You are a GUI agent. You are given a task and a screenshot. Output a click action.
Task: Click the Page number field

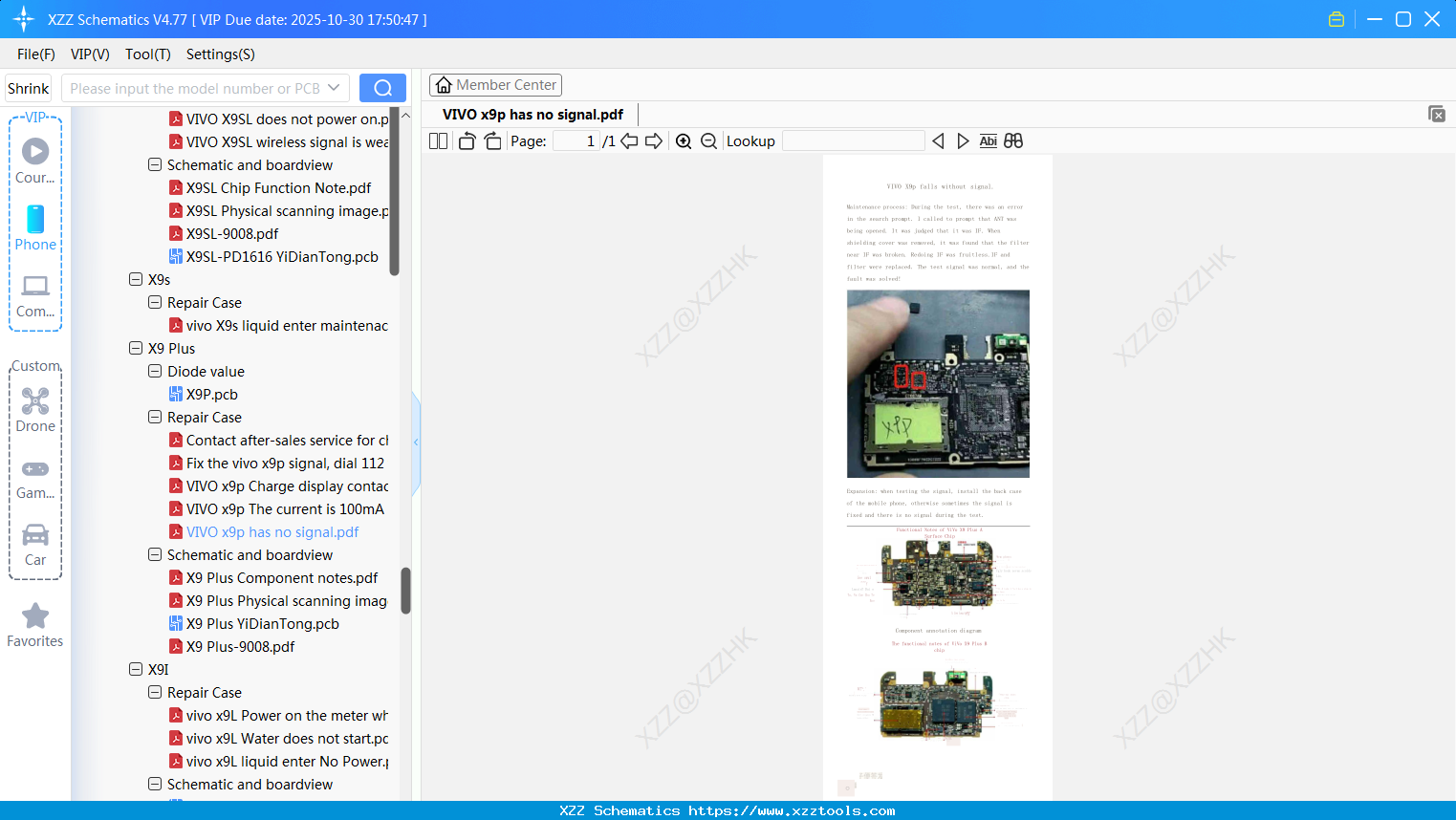(x=576, y=141)
